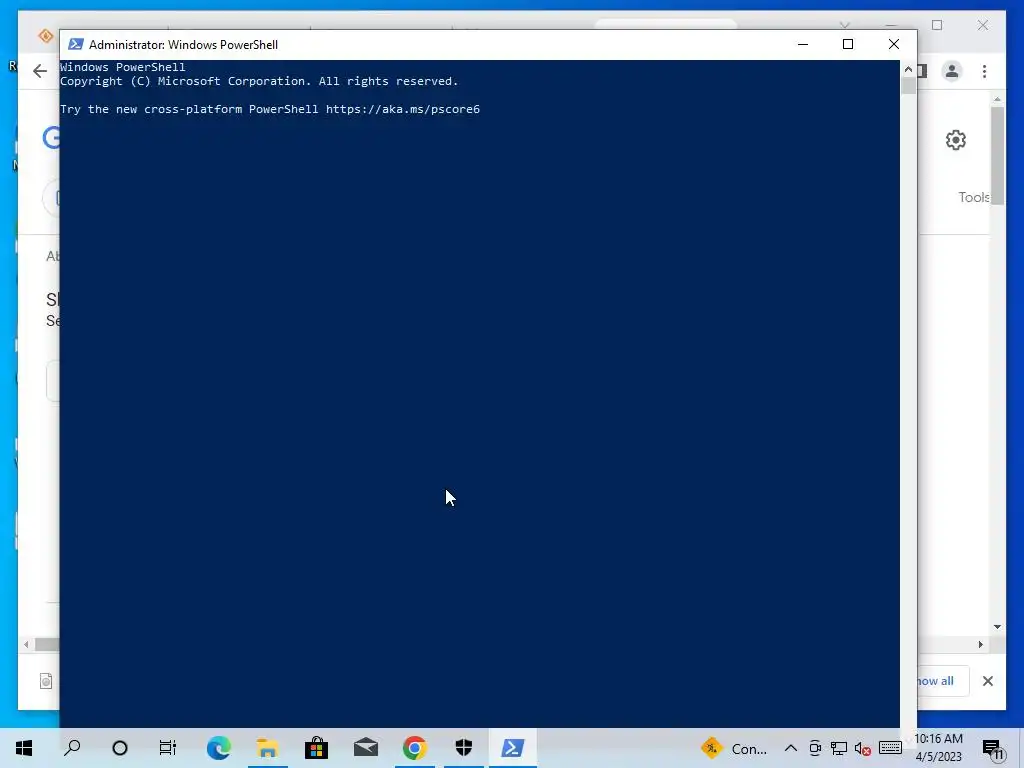Screen dimensions: 1024x768
Task: Click the browser horizontal scrollbar right arrow
Action: pyautogui.click(x=980, y=645)
